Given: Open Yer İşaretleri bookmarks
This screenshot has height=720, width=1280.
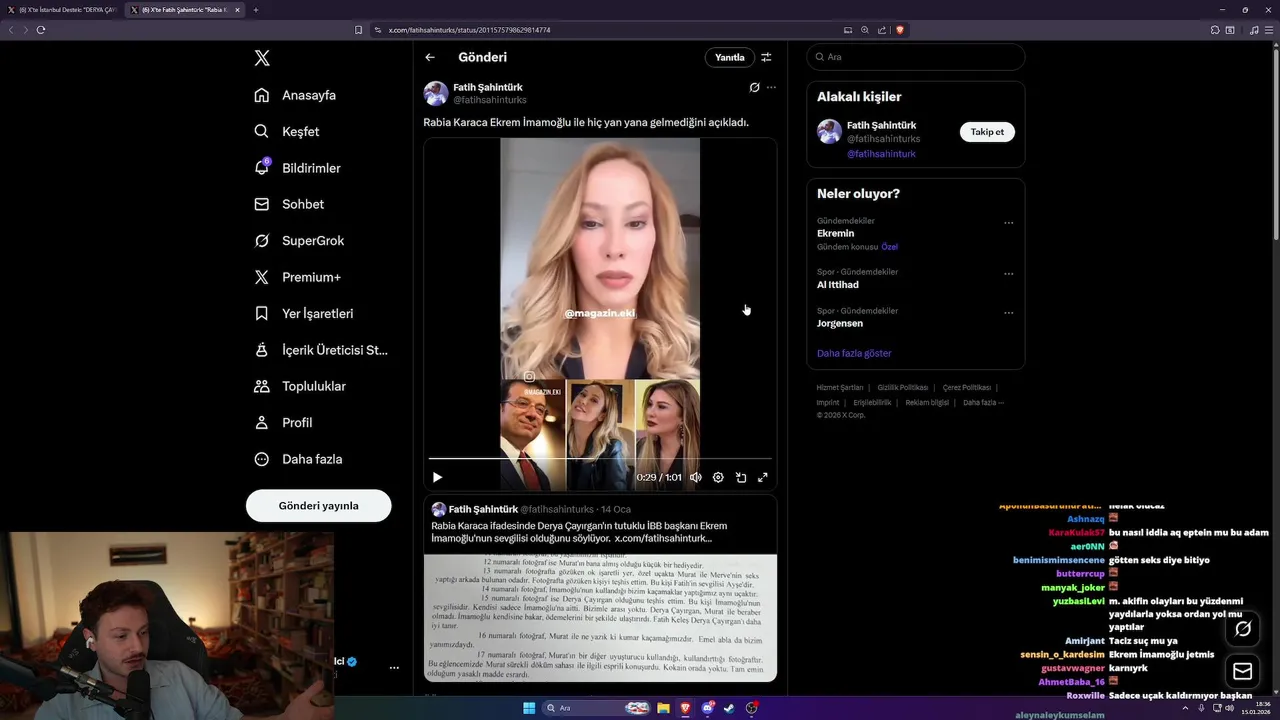Looking at the screenshot, I should pos(304,313).
